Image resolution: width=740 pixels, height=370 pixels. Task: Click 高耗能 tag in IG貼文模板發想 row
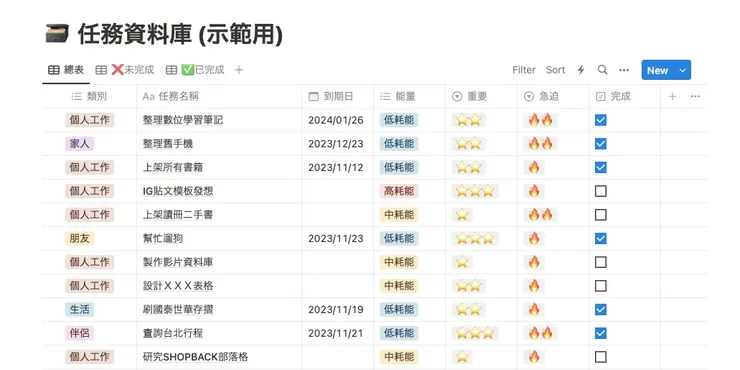399,191
